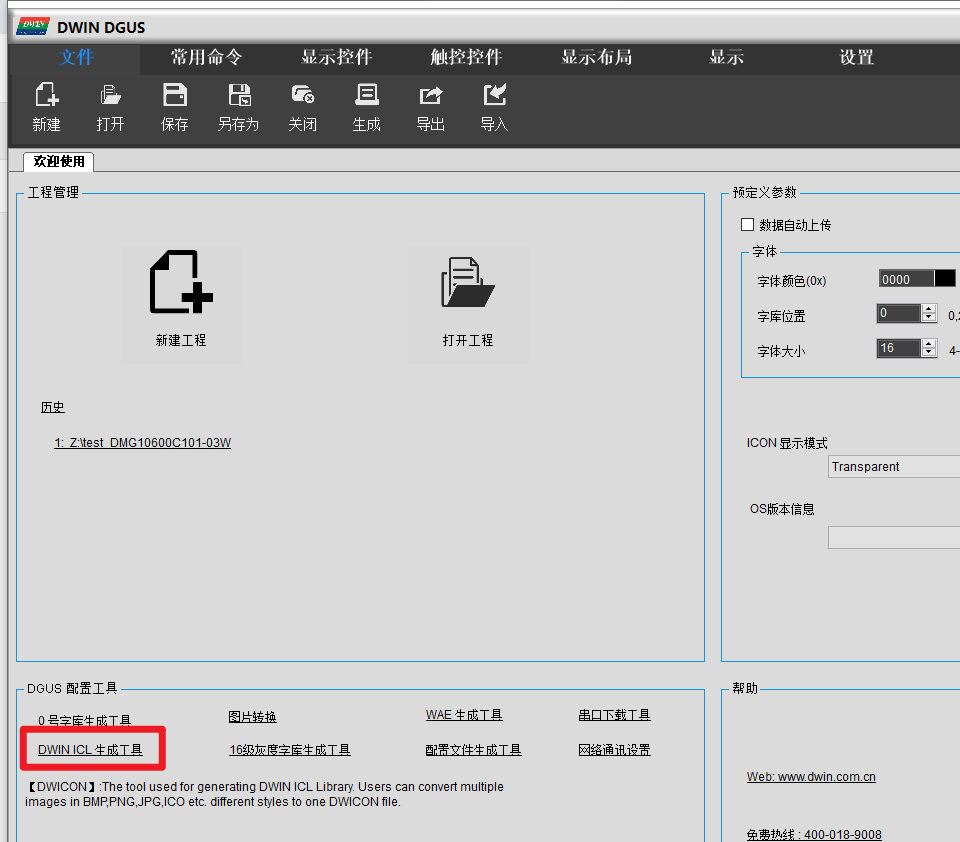Decrease 字库位置 value with down arrow

929,317
